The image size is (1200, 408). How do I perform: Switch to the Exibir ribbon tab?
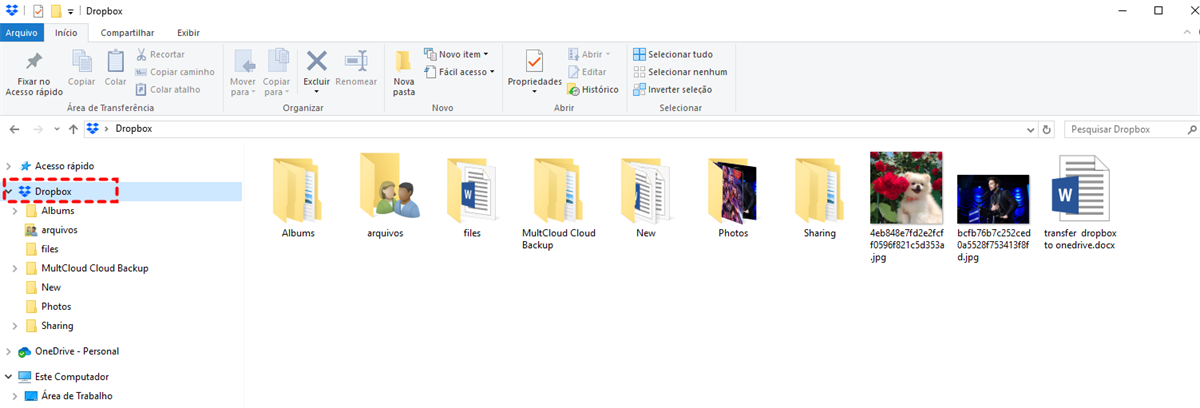(188, 33)
